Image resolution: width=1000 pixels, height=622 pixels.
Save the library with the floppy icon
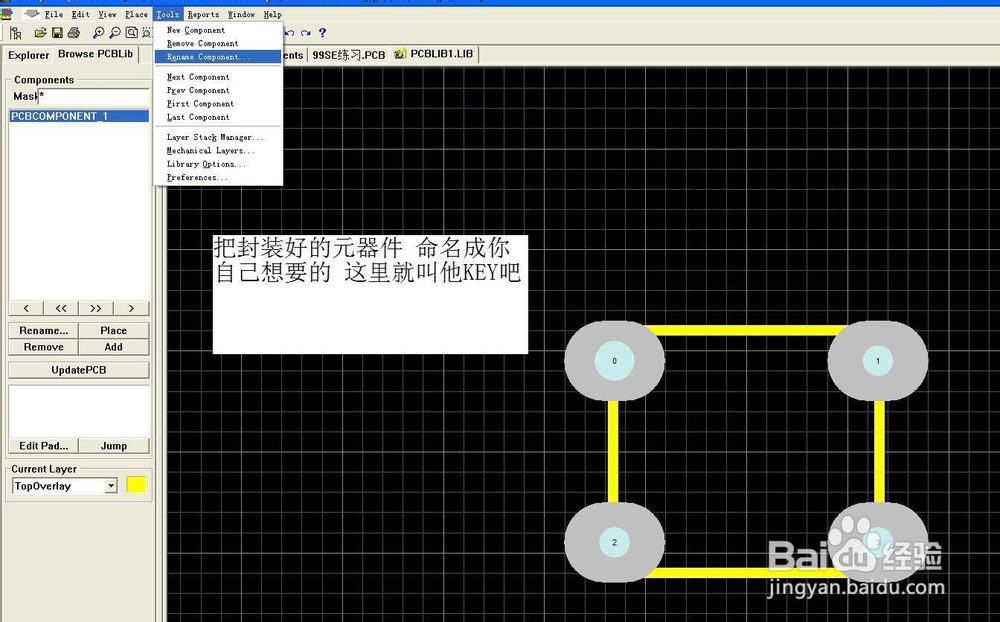57,33
